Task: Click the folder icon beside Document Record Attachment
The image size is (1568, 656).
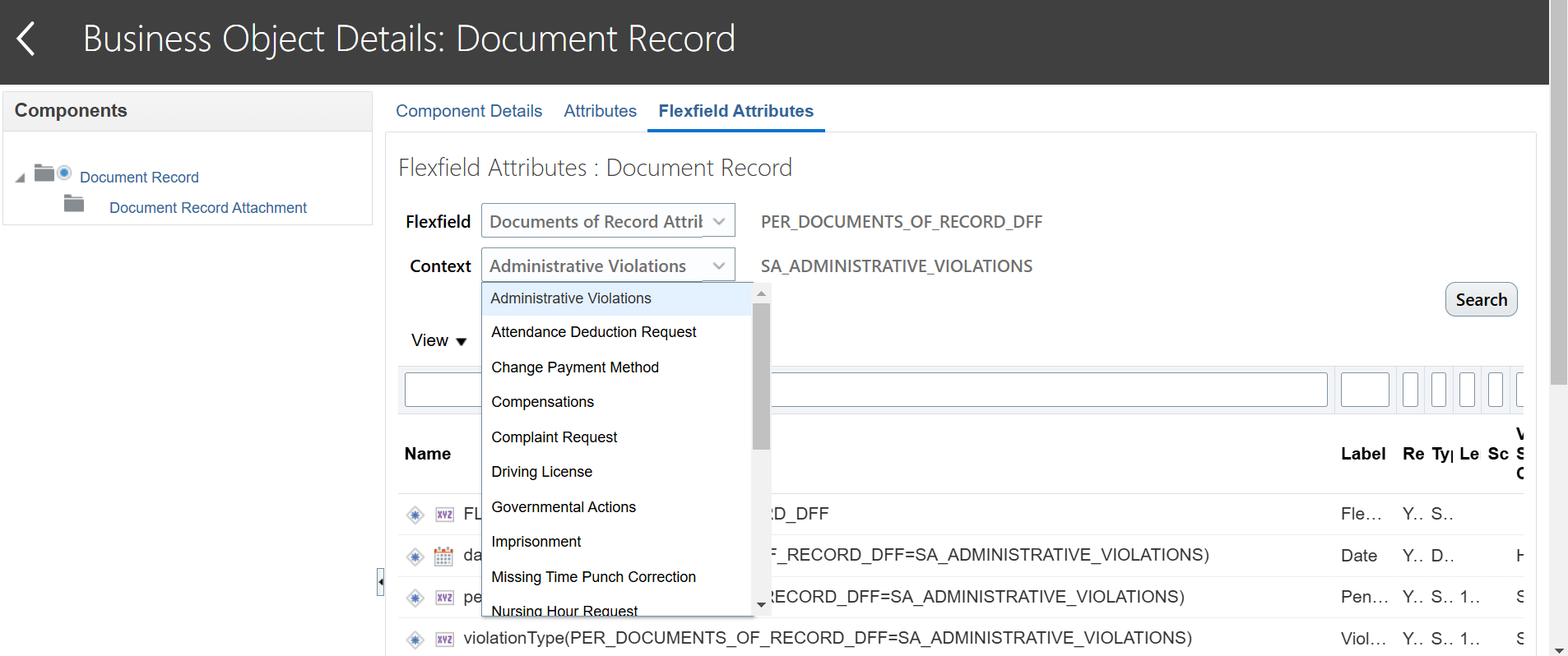Action: point(74,203)
